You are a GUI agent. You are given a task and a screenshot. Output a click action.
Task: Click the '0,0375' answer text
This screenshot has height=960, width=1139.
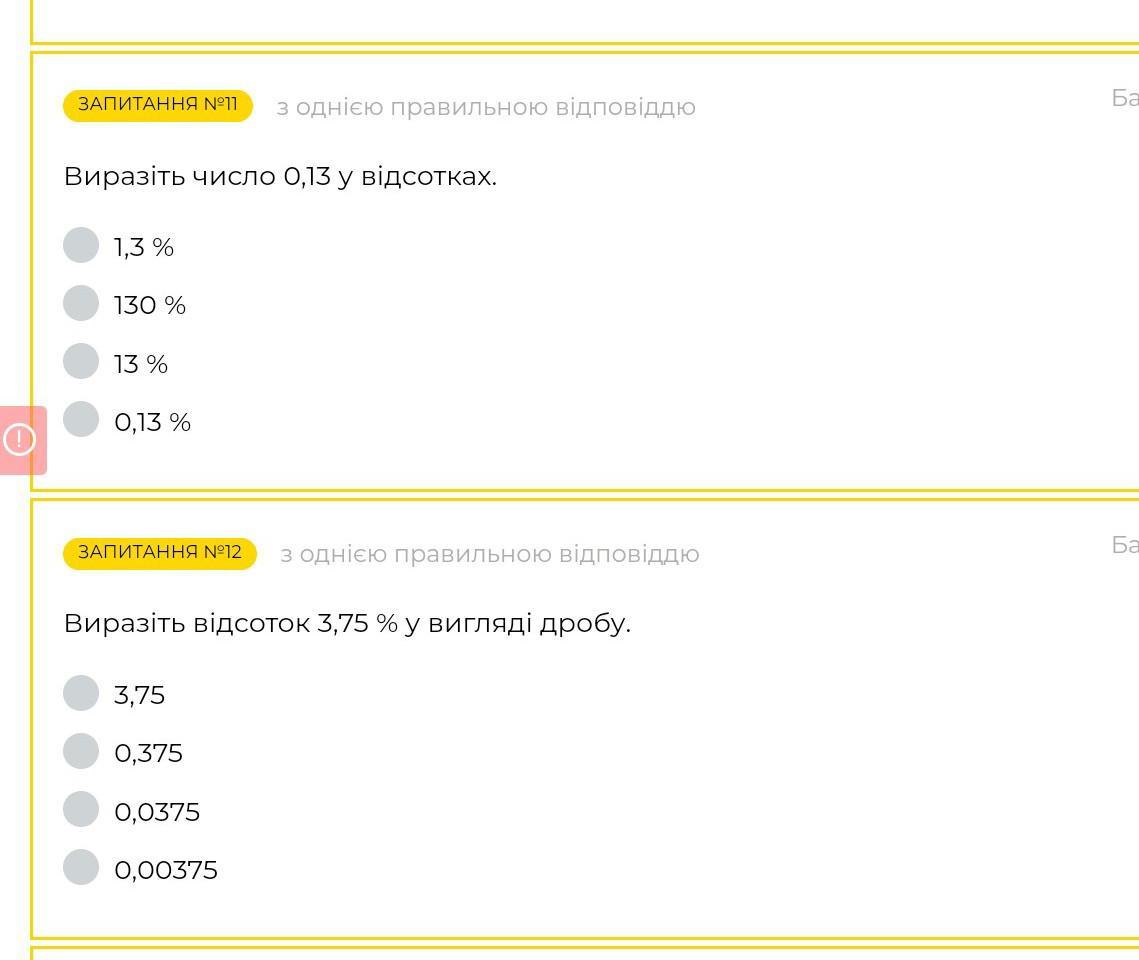coord(157,812)
